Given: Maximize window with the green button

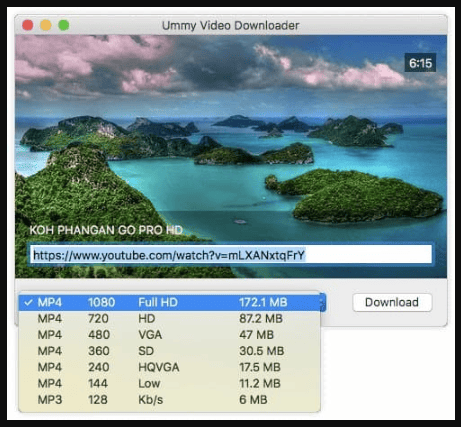Looking at the screenshot, I should [64, 25].
